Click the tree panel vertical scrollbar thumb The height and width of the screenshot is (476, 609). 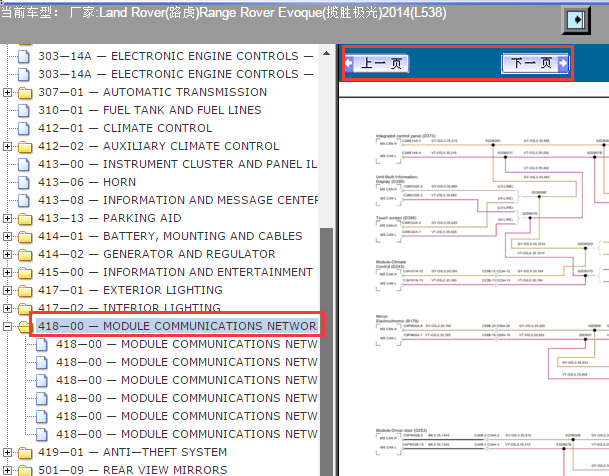pos(326,351)
